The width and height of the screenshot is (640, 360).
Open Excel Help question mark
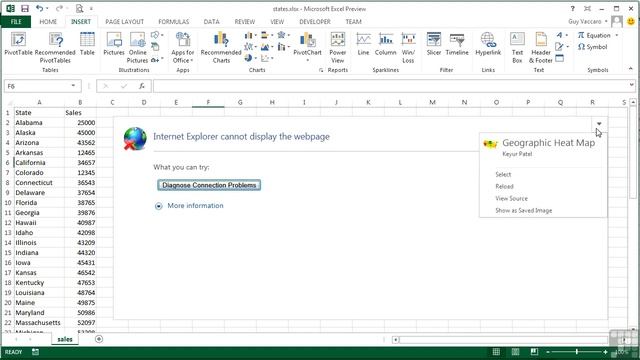[572, 9]
